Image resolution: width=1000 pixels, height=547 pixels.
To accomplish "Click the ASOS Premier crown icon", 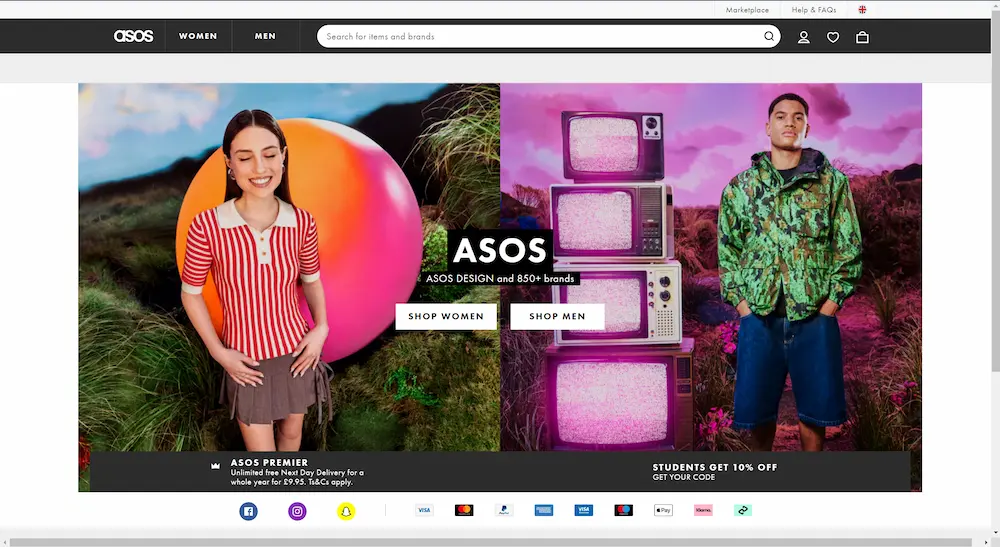I will click(x=216, y=466).
